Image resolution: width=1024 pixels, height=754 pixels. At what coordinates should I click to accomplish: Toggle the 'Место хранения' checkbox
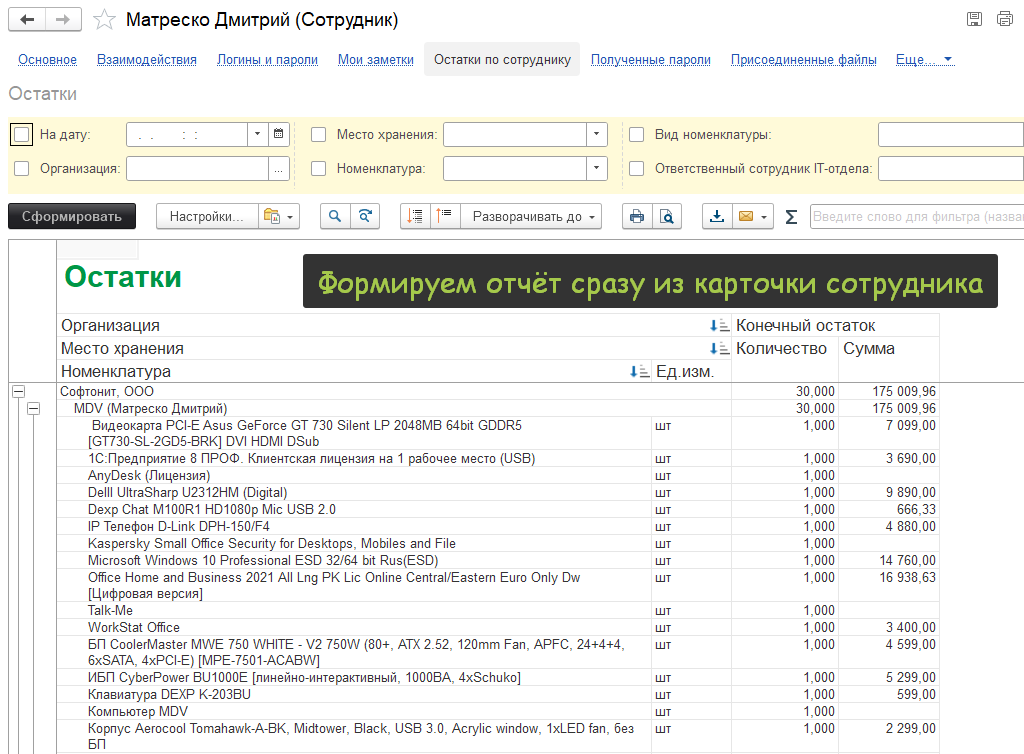(x=319, y=134)
